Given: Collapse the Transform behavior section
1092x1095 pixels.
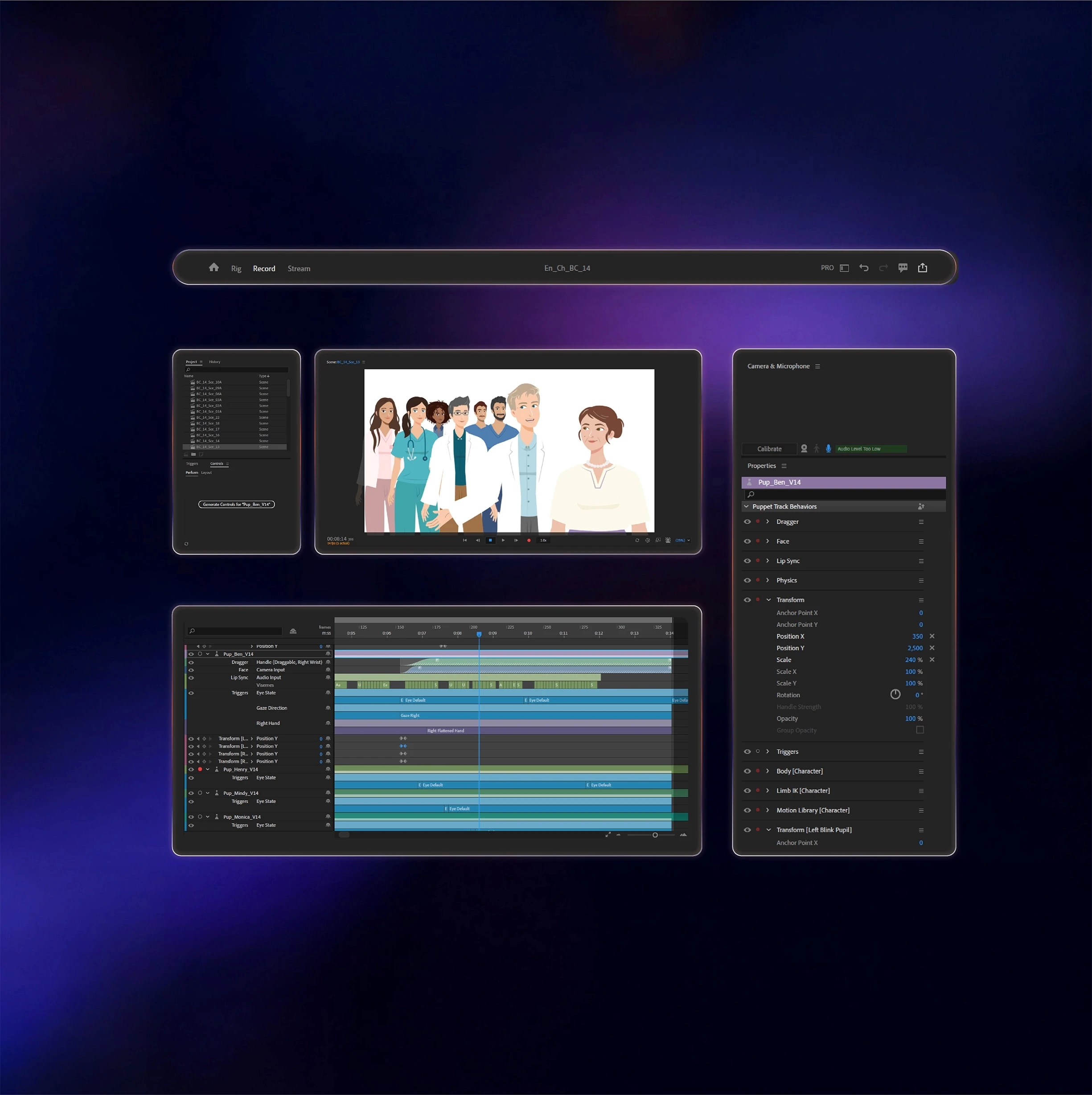Looking at the screenshot, I should [x=768, y=600].
